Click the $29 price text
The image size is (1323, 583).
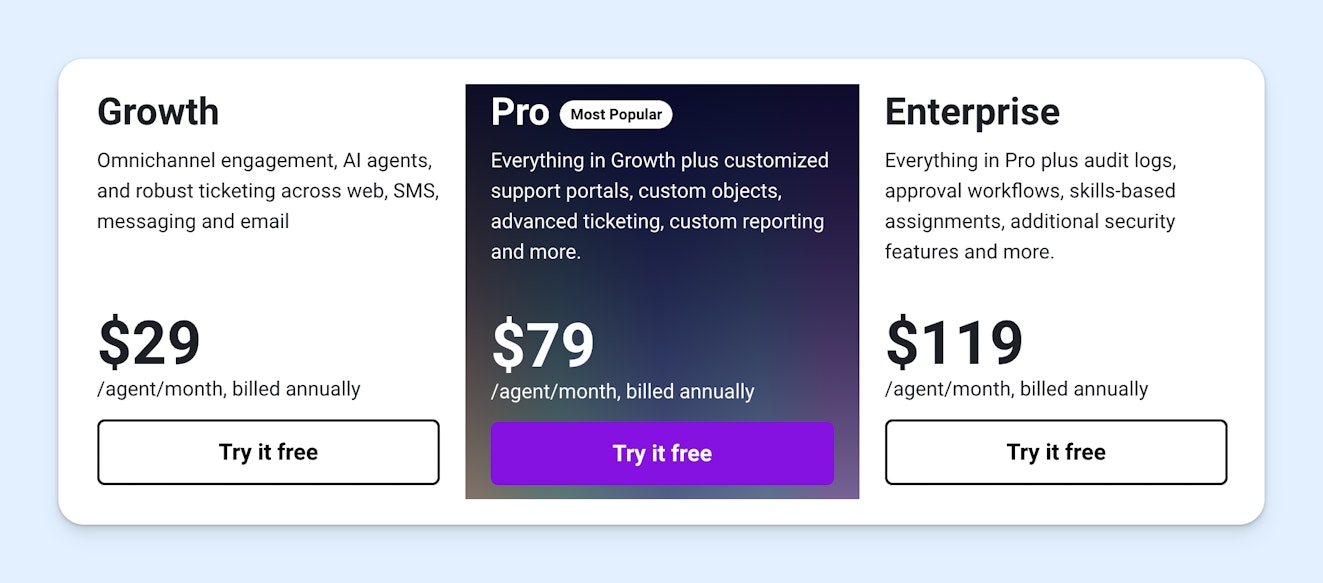[148, 342]
